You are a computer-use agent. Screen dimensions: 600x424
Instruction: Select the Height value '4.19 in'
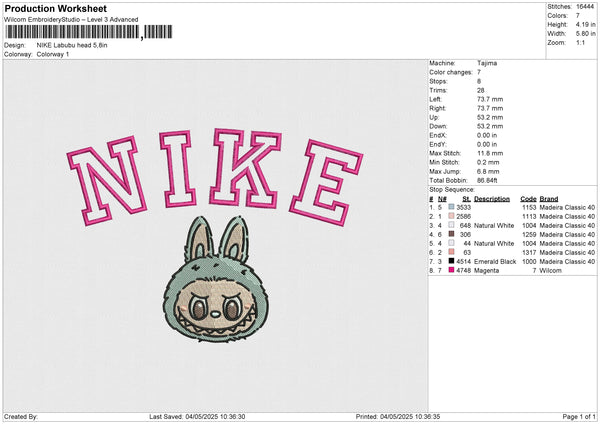click(x=585, y=24)
